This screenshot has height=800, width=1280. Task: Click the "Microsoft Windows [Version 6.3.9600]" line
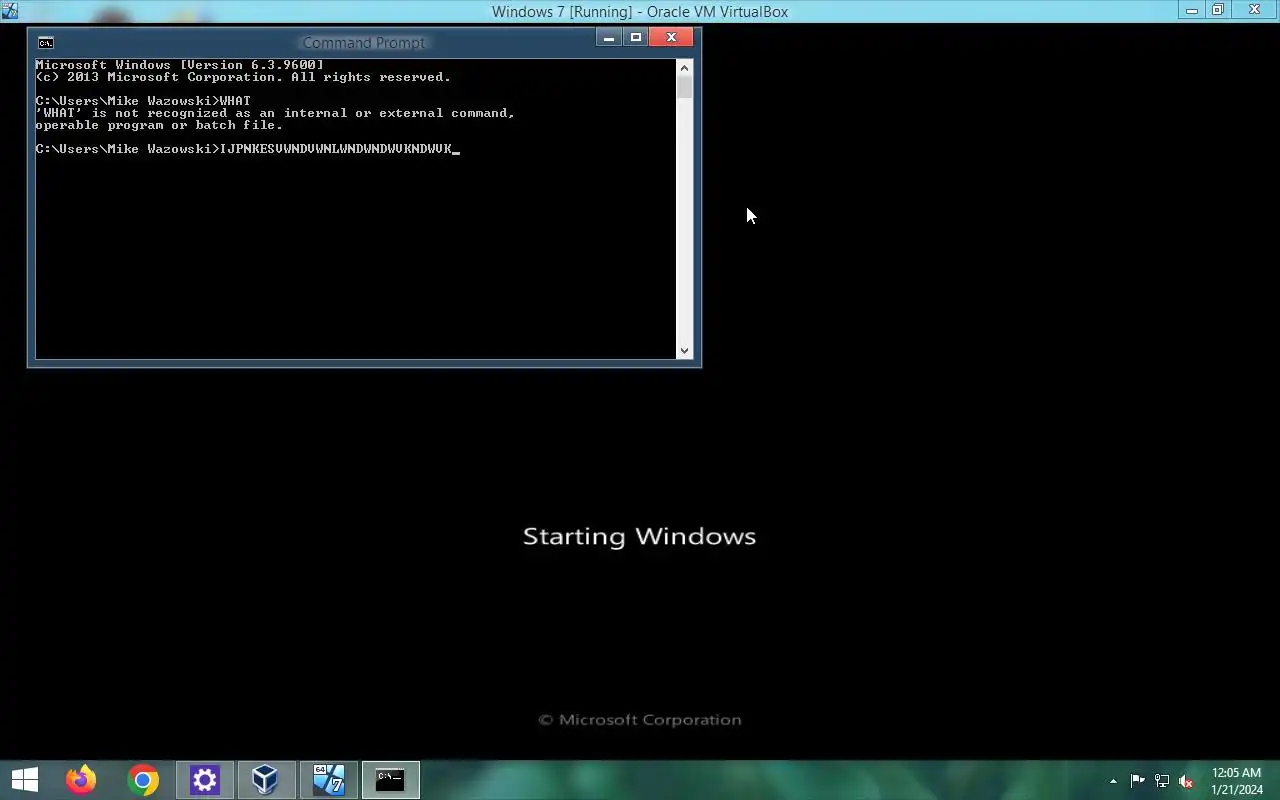(180, 65)
